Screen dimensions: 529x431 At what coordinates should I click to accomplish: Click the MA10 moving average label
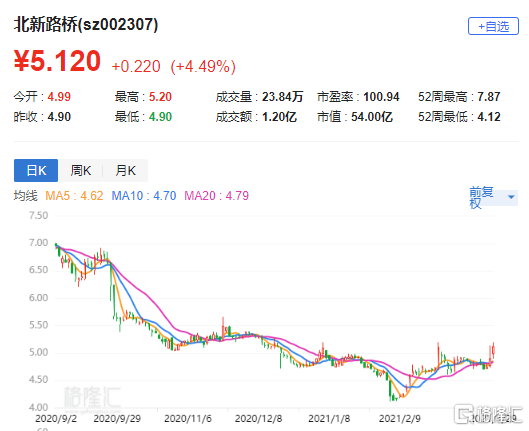(144, 196)
